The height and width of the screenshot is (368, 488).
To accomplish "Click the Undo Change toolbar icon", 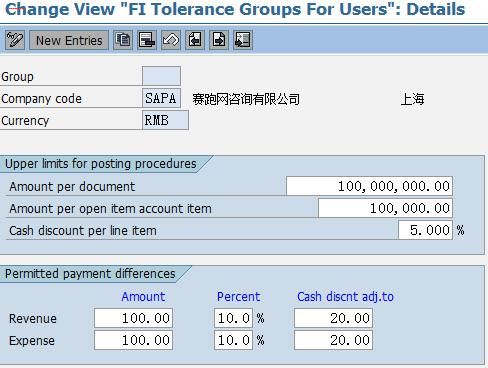I will point(171,40).
